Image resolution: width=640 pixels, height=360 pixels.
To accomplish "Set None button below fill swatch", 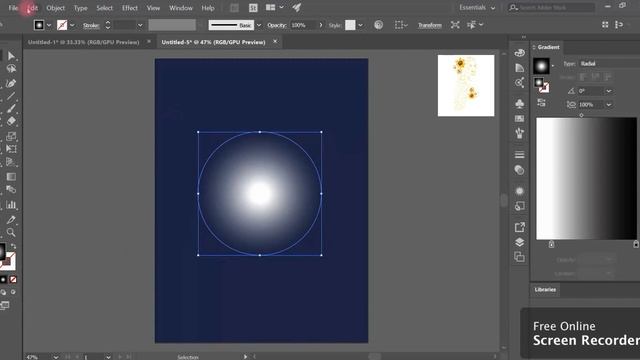I will [13, 280].
